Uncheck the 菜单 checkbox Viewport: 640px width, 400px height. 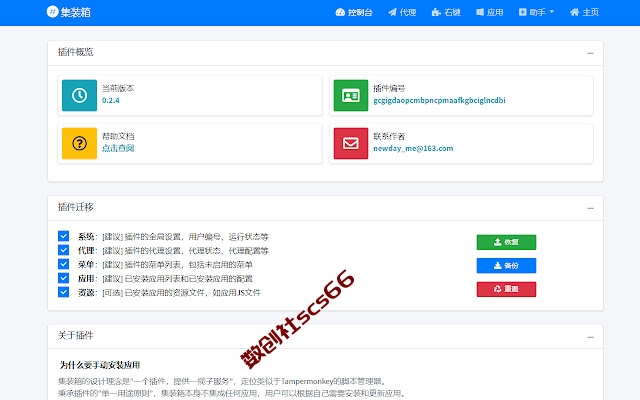point(63,264)
